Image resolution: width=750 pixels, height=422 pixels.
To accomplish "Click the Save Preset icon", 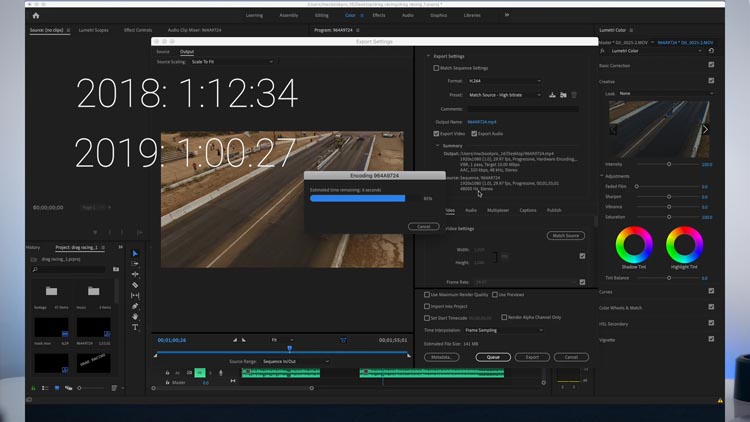I will [552, 95].
